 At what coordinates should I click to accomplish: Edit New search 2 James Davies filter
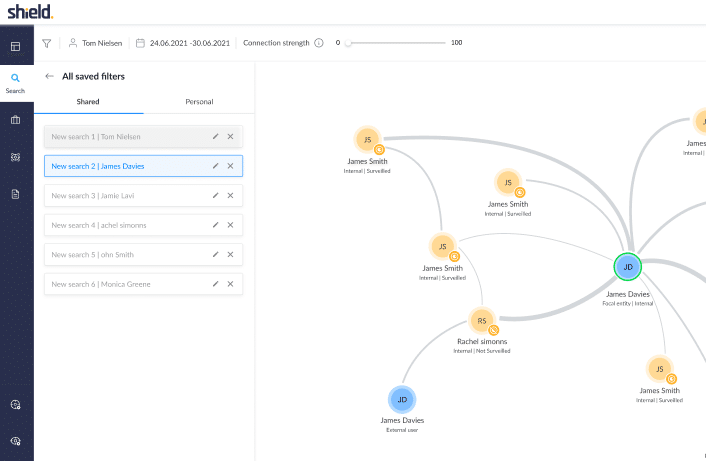(x=215, y=166)
